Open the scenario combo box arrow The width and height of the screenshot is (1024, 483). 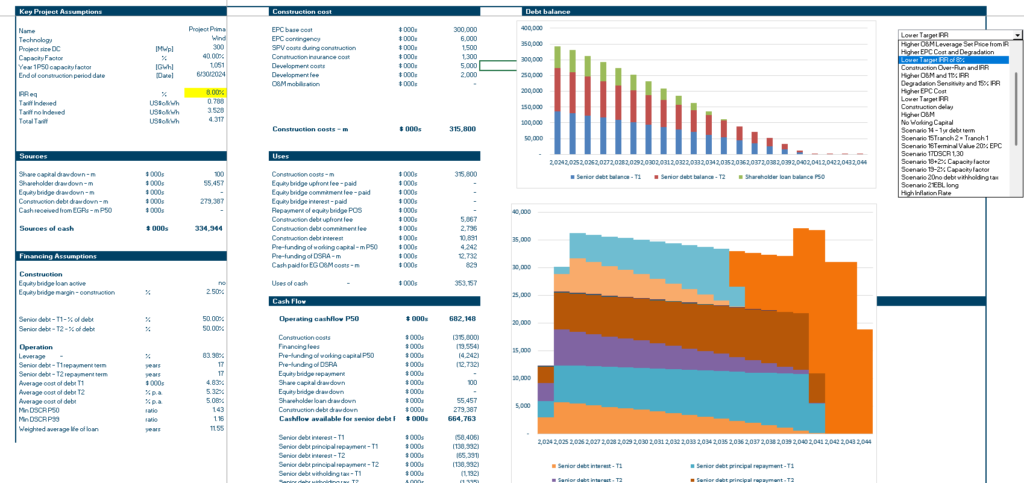(x=1018, y=35)
